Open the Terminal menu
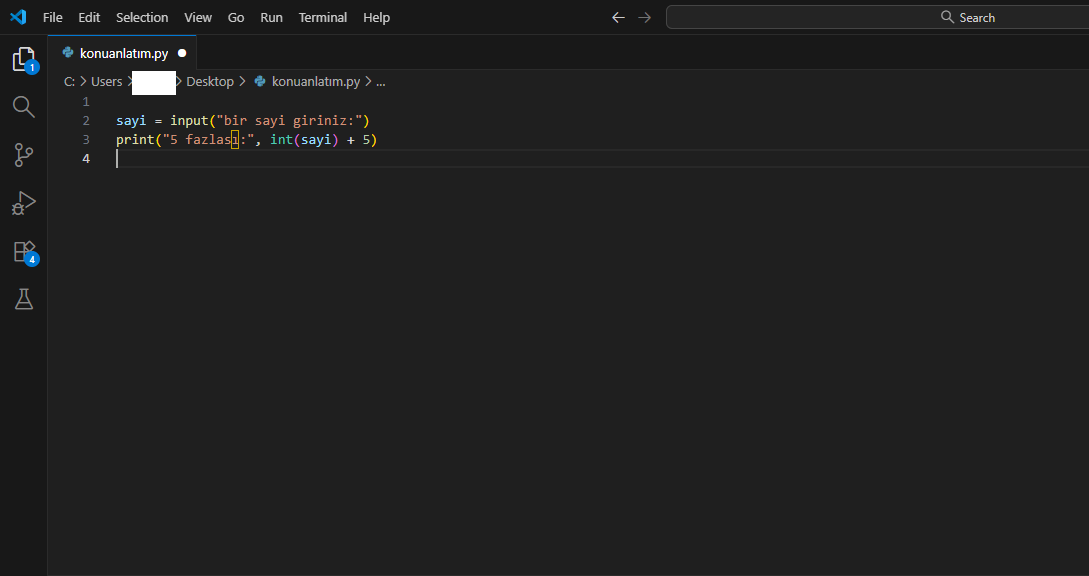 coord(322,17)
